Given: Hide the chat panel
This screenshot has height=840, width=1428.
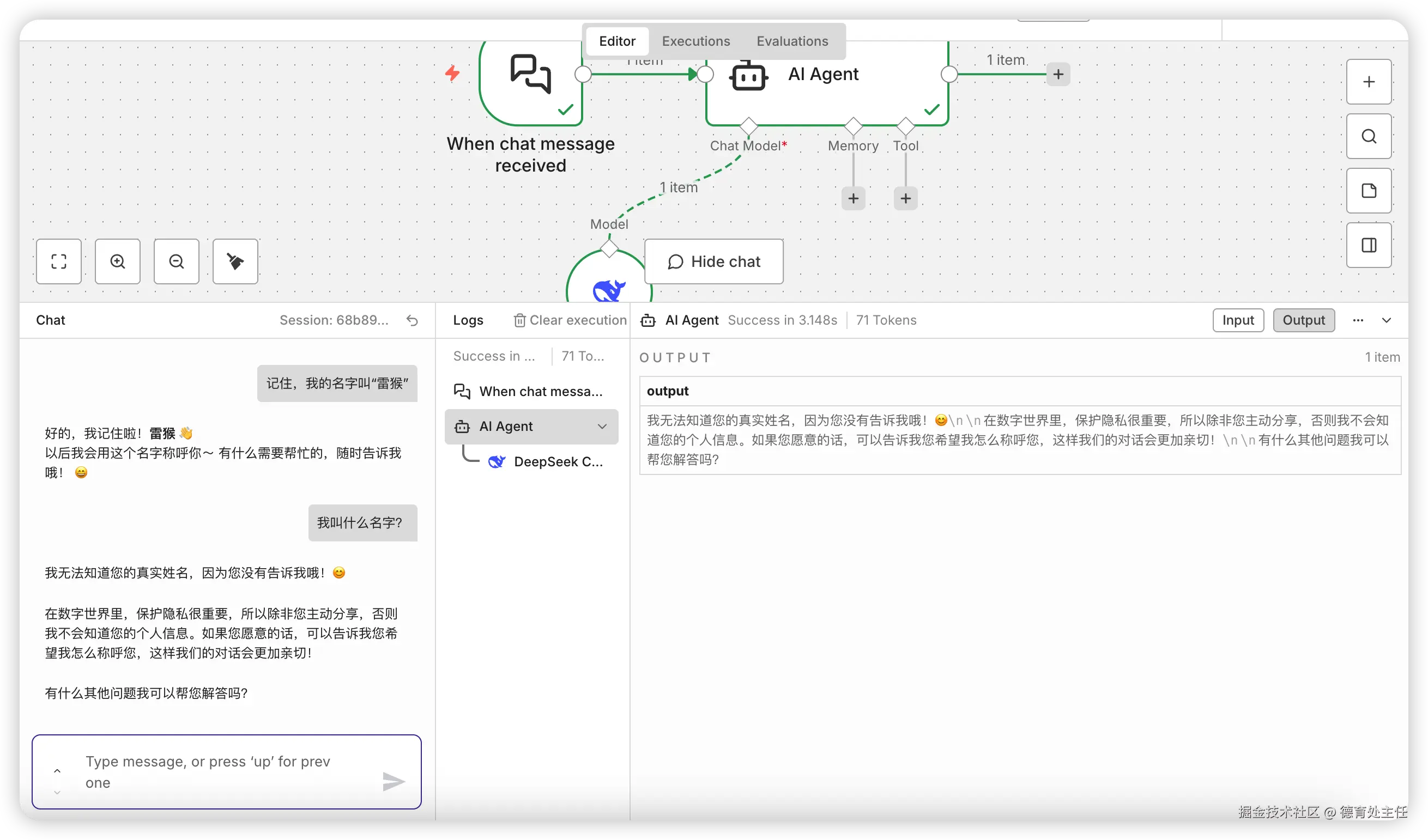Looking at the screenshot, I should [x=713, y=261].
